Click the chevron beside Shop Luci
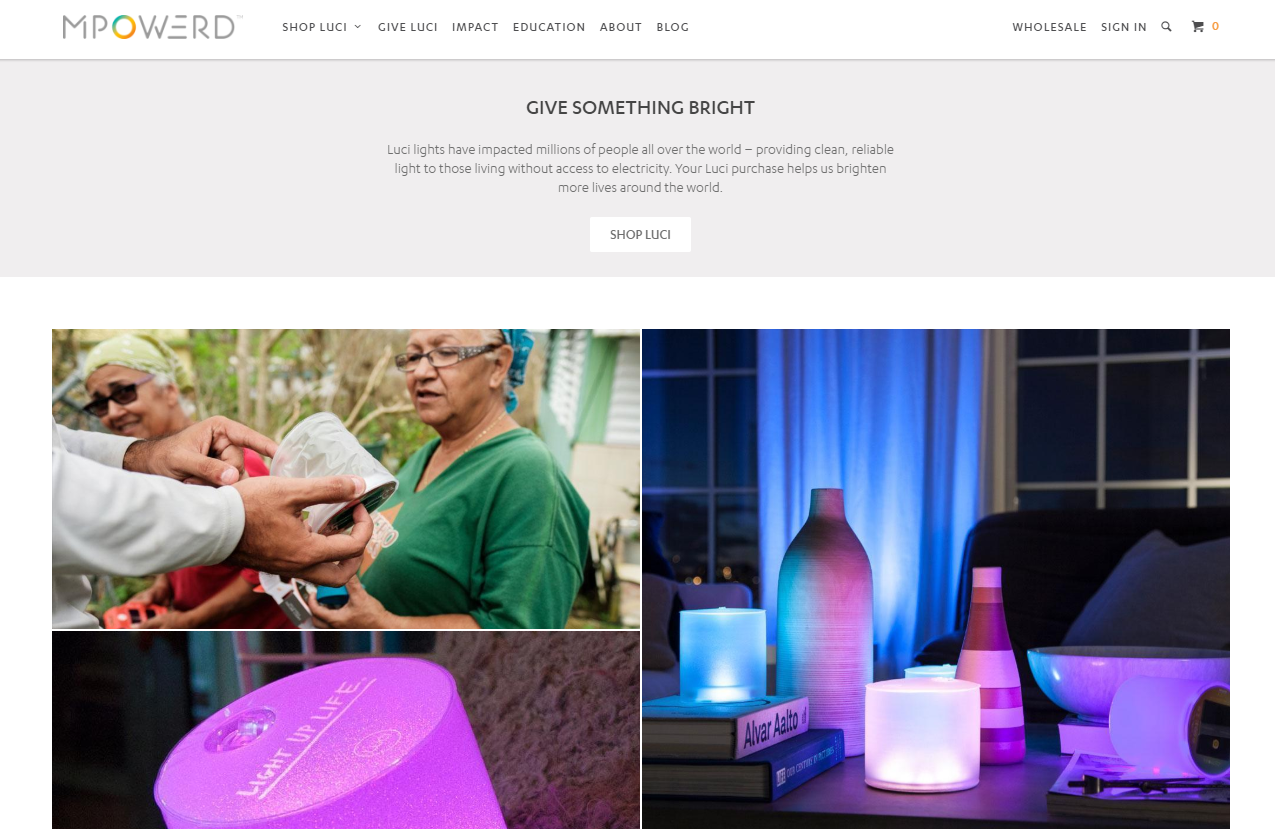The width and height of the screenshot is (1275, 829). point(358,27)
